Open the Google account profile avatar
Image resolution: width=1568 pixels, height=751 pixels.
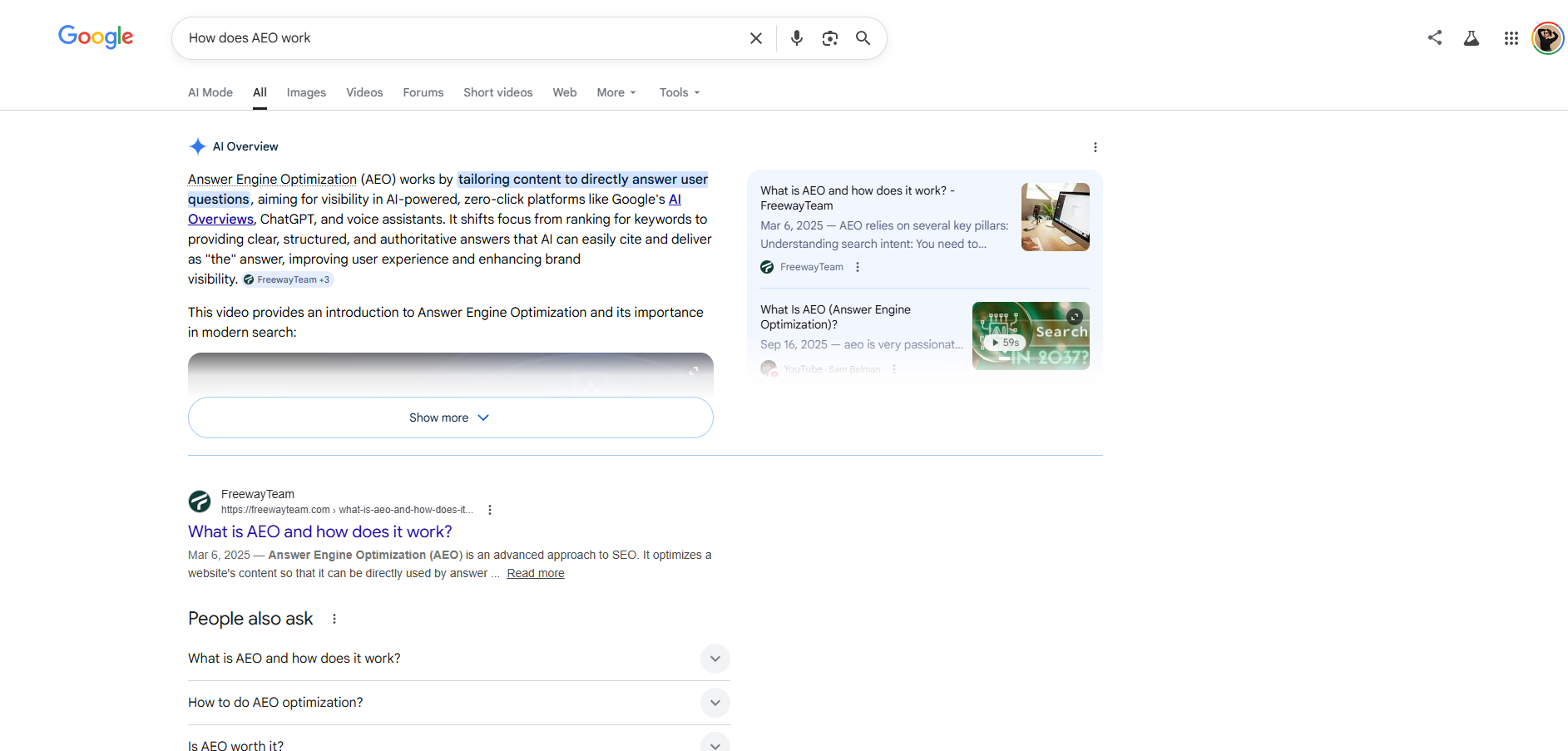click(x=1547, y=38)
